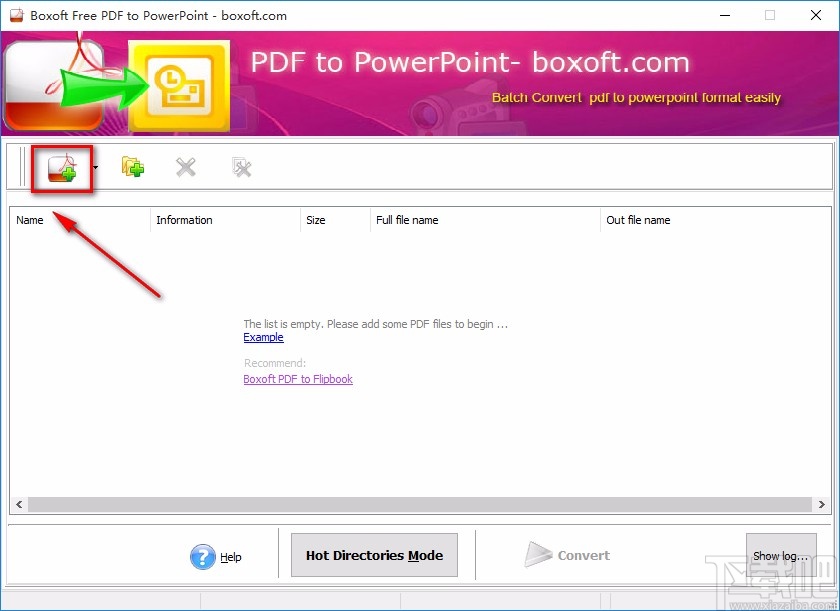
Task: Click the toolbar grip handle
Action: coord(22,167)
